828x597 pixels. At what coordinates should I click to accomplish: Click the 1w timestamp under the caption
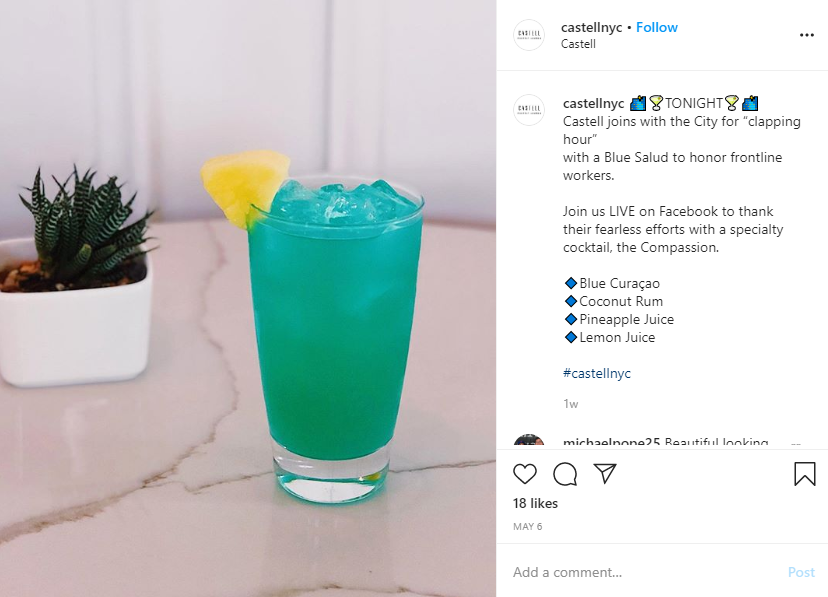[571, 404]
